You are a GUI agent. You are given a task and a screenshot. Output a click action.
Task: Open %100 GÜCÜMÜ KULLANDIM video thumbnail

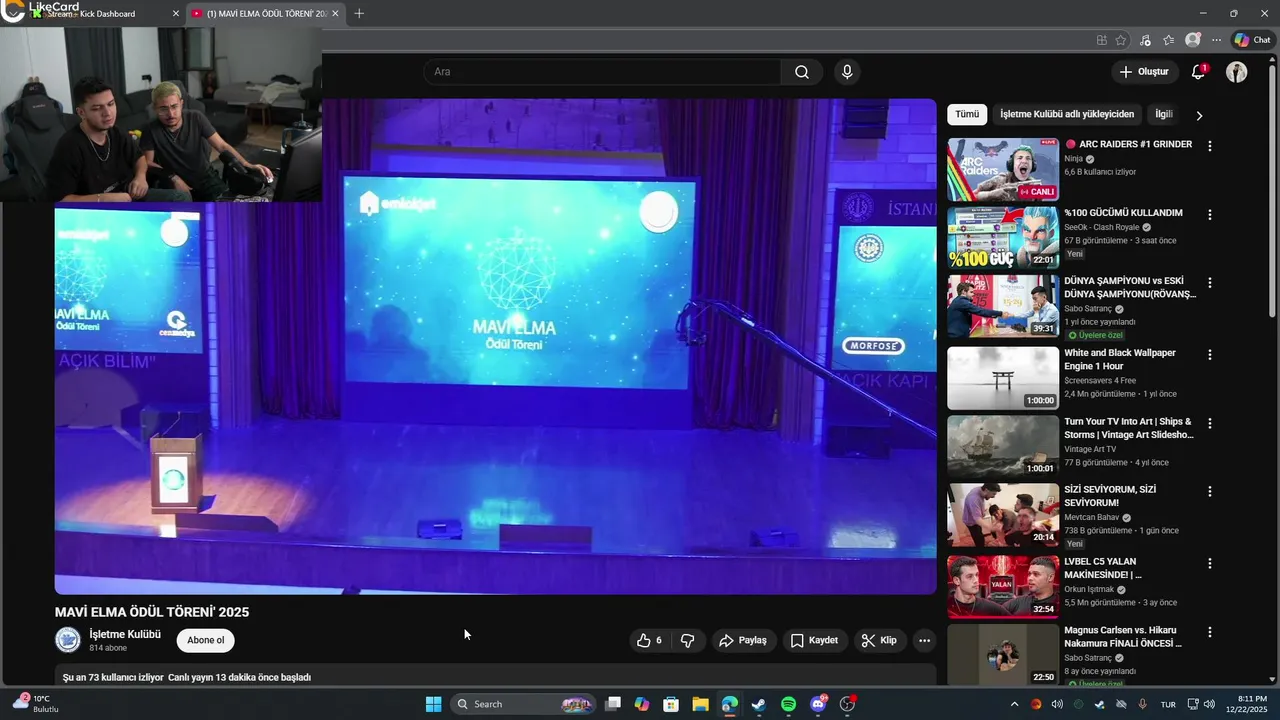(1003, 238)
